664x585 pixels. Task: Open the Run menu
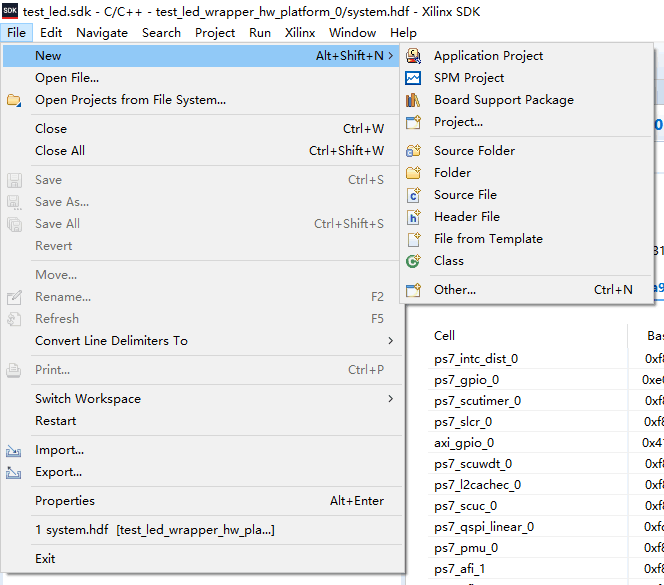tap(260, 33)
